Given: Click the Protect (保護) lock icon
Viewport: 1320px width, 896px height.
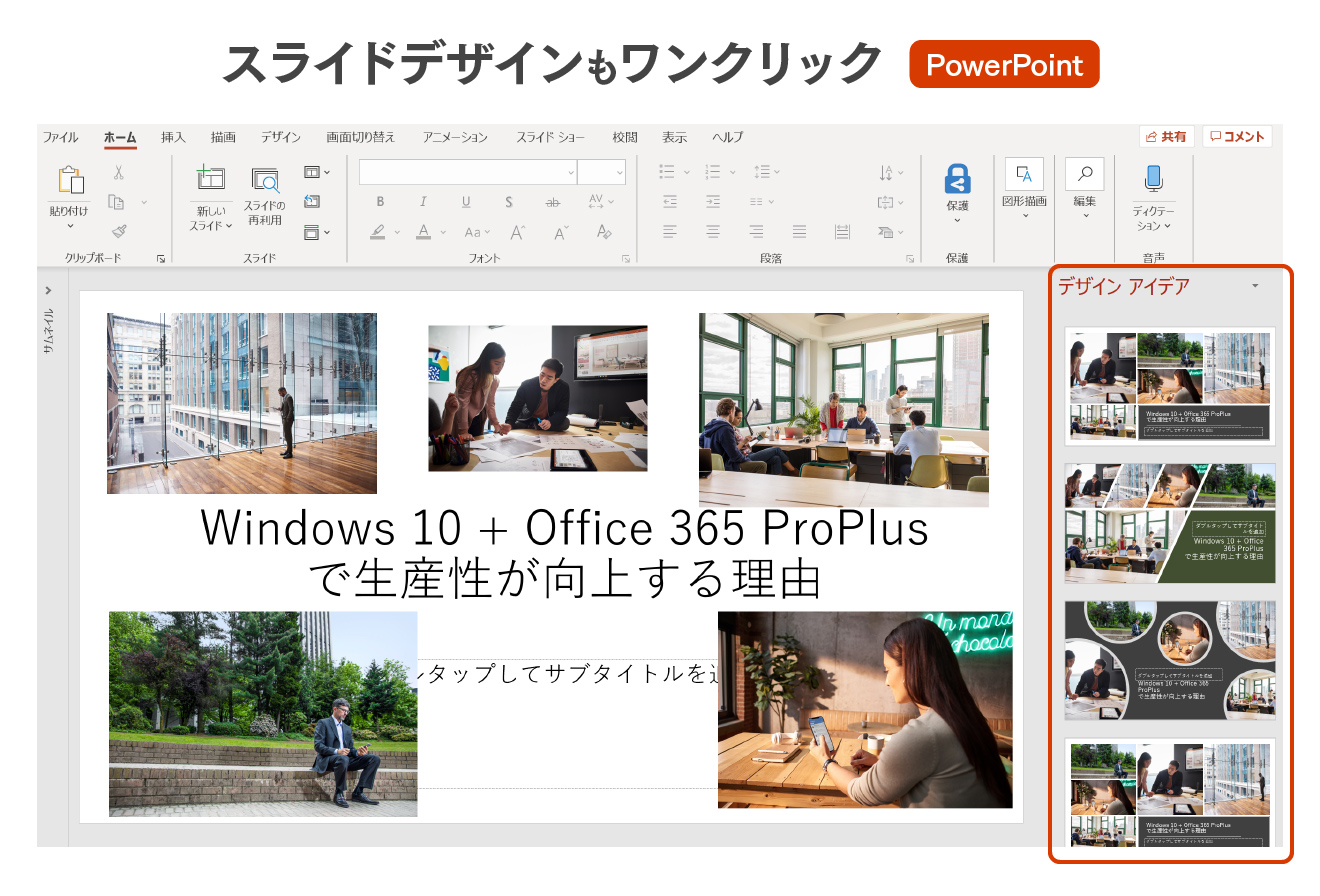Looking at the screenshot, I should (957, 179).
